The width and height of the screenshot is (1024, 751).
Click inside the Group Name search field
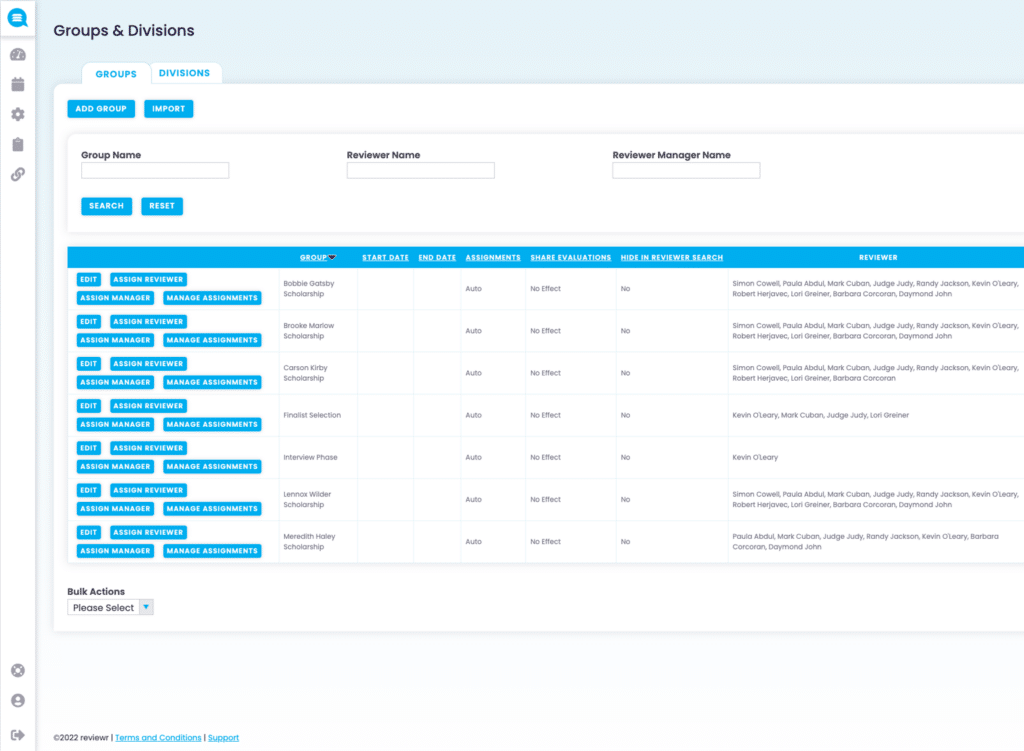[154, 170]
